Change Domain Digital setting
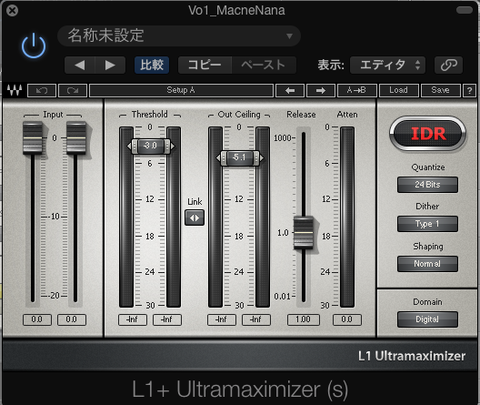 point(427,319)
